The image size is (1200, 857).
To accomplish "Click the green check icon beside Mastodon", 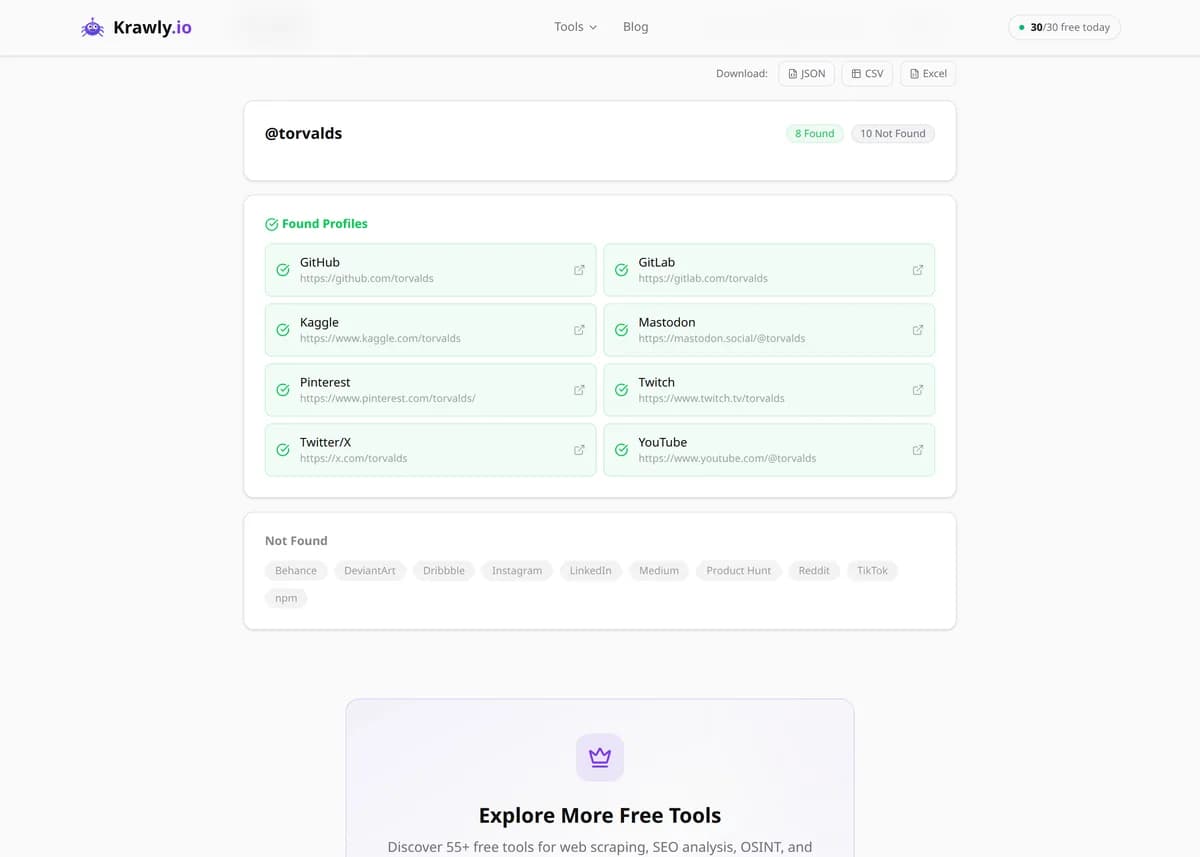I will coord(621,330).
